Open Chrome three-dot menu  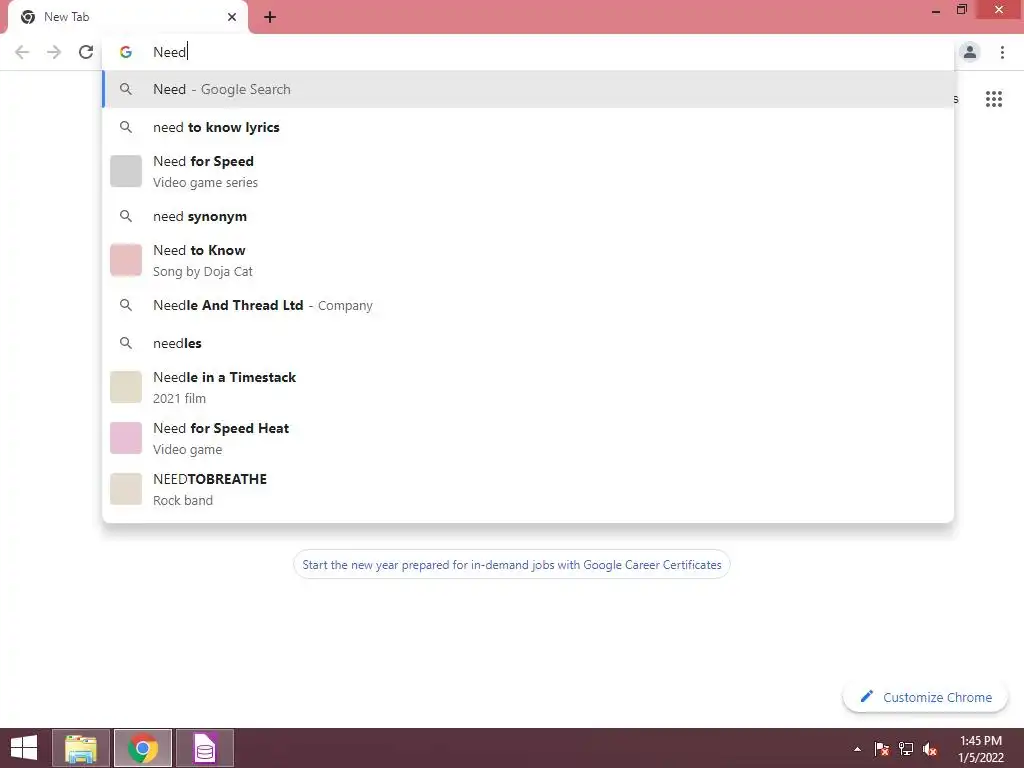tap(1002, 52)
